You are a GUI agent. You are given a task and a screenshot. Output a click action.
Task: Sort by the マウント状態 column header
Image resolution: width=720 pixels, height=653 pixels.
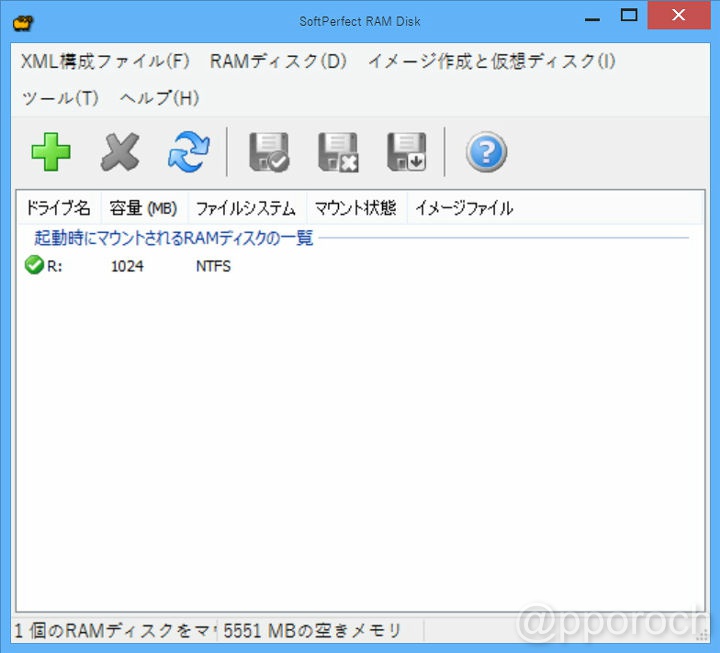tap(356, 208)
